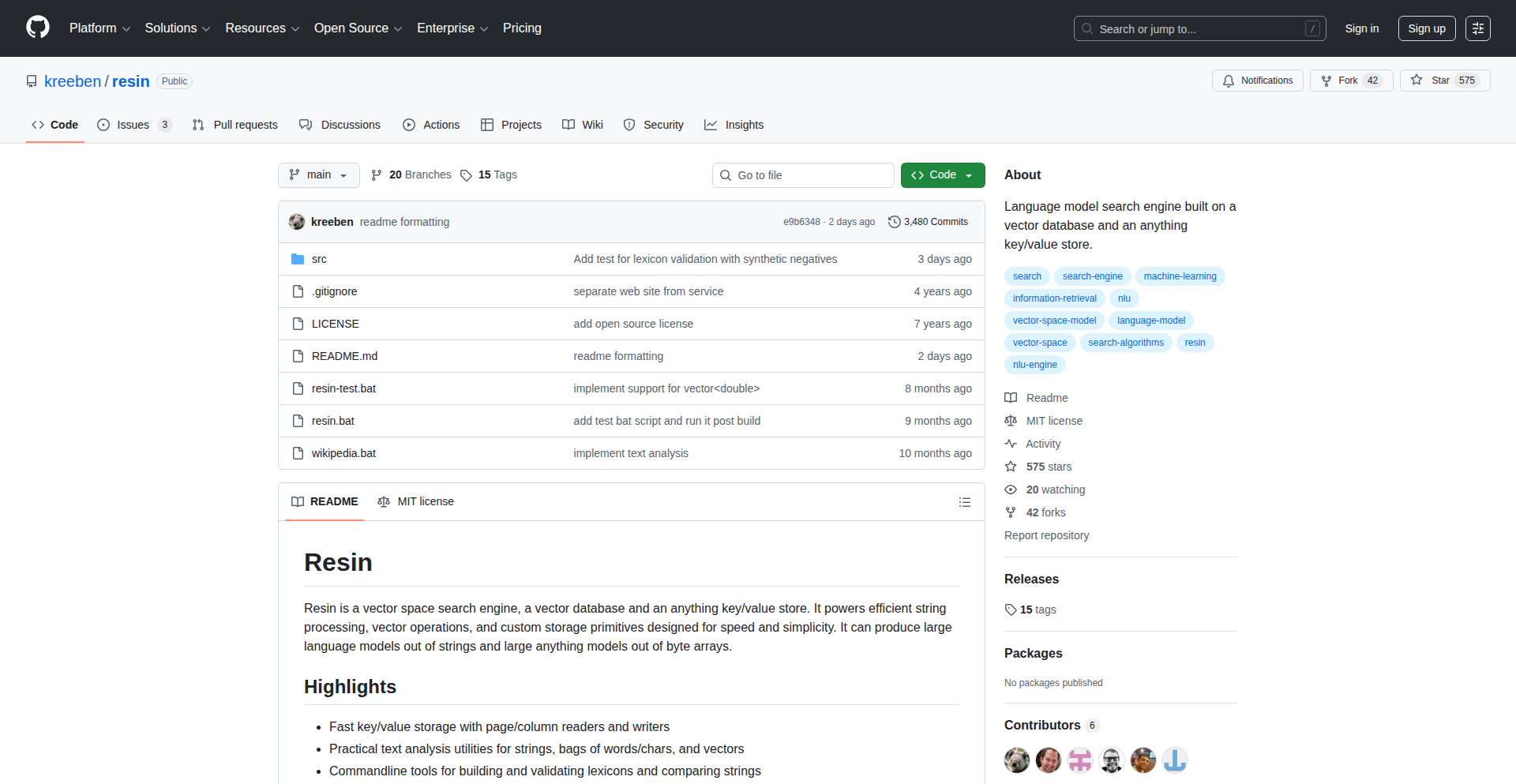Open the 3,480 Commits history link

(929, 222)
